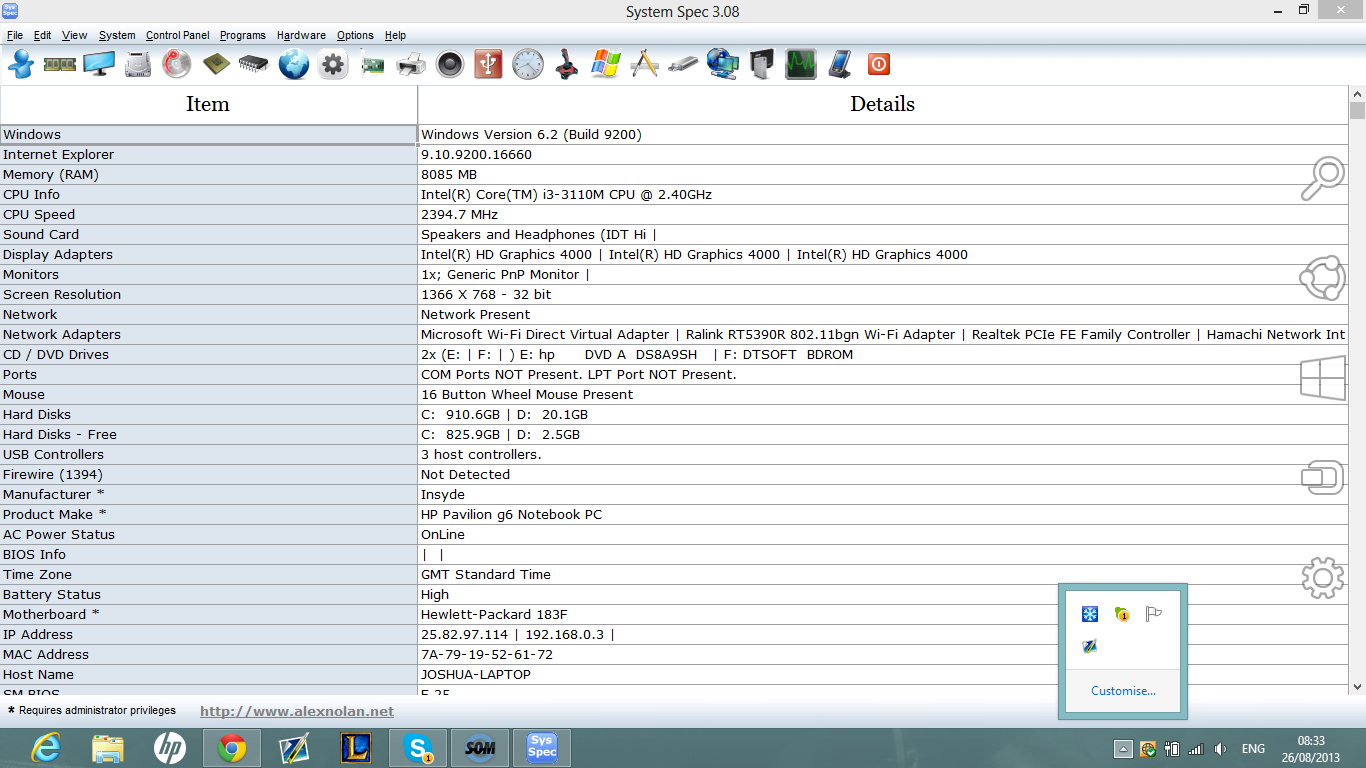Click the Action Center flag tray icon
Image resolution: width=1366 pixels, height=768 pixels.
(x=1154, y=614)
